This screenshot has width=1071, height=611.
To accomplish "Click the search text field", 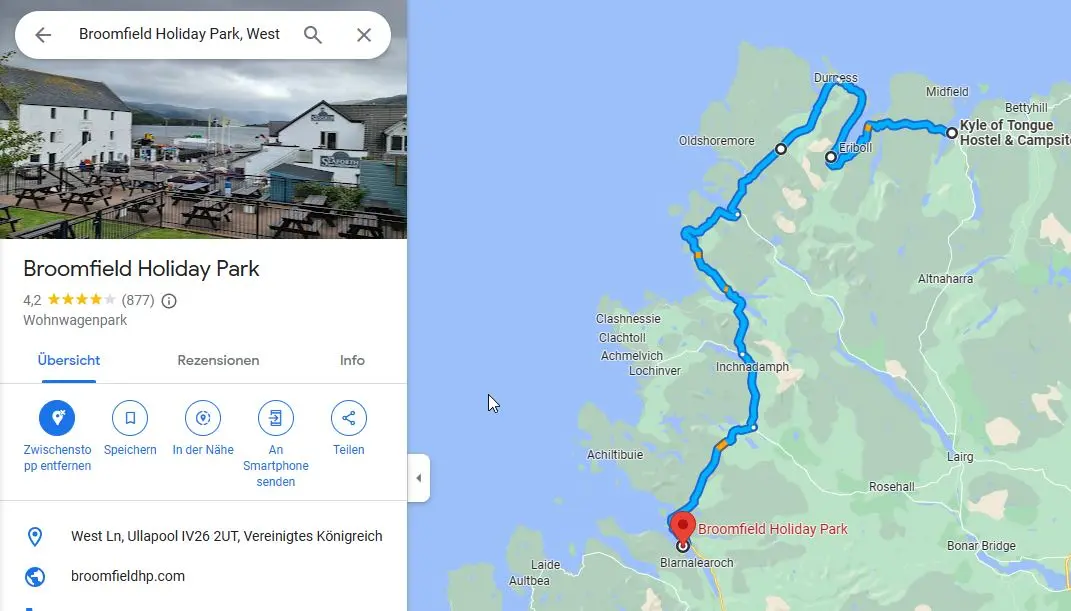I will (180, 34).
